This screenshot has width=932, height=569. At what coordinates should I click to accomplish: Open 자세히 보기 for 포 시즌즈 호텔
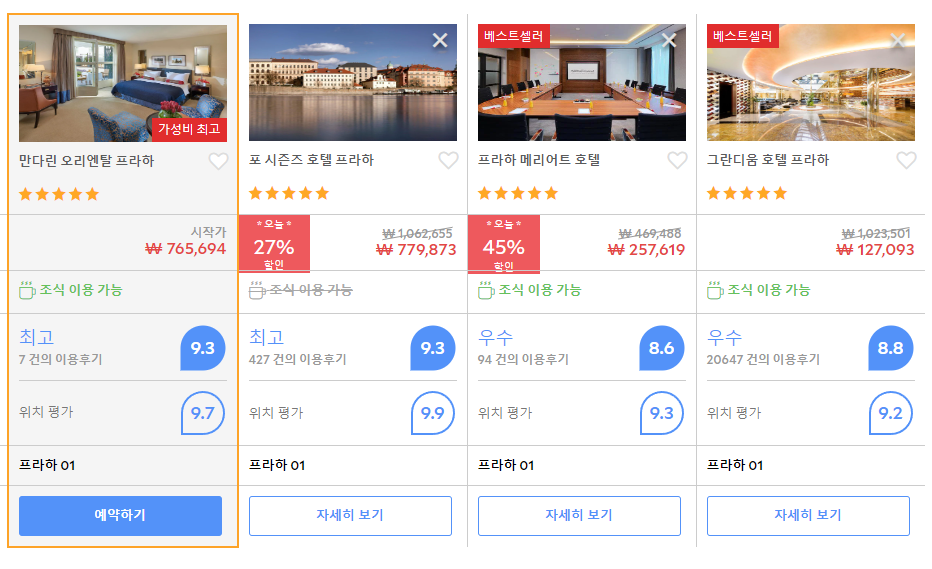point(350,515)
